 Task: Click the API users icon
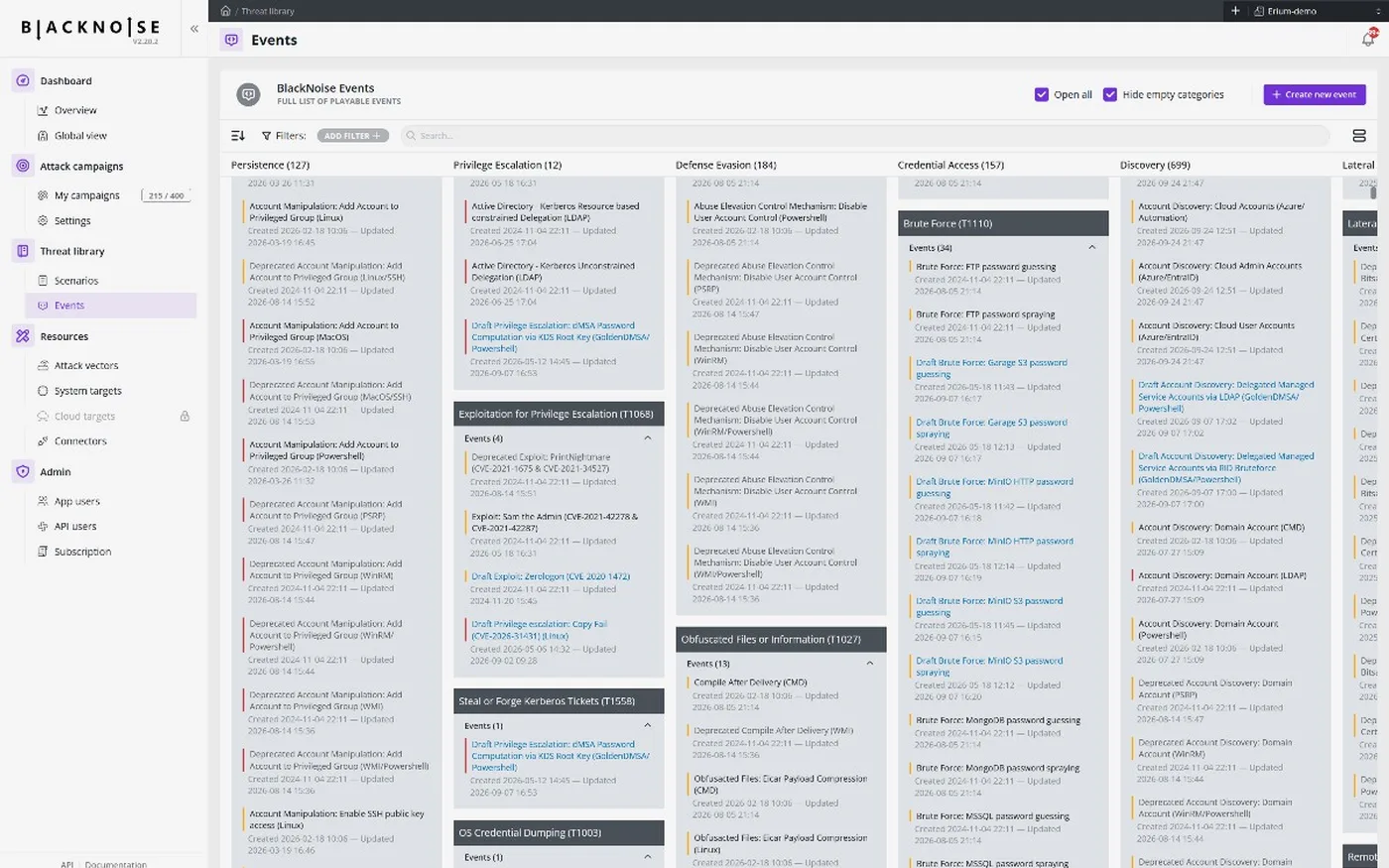tap(43, 527)
